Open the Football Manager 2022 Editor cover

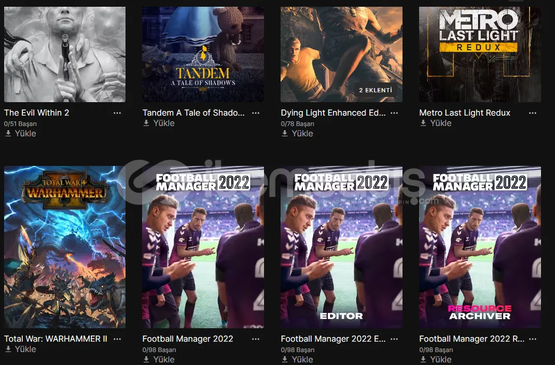[x=342, y=247]
